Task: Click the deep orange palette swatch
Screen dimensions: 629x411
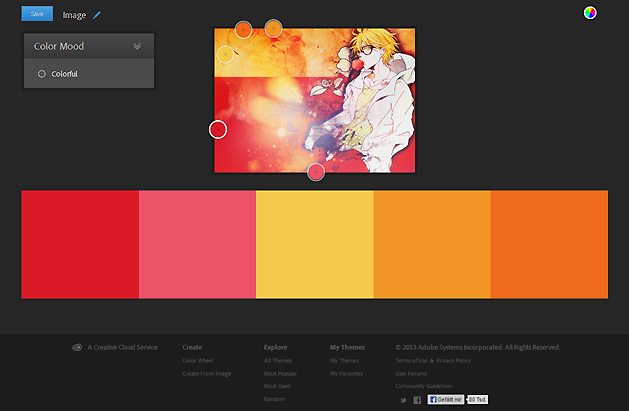Action: [x=549, y=244]
